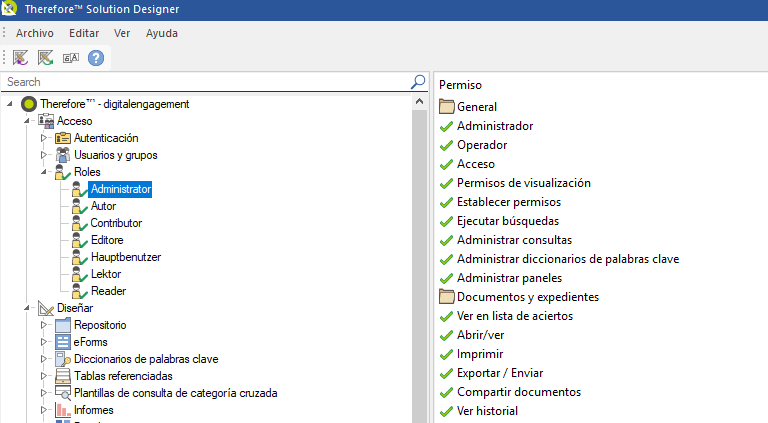This screenshot has height=423, width=768.
Task: Click the Reader role icon
Action: coord(79,291)
